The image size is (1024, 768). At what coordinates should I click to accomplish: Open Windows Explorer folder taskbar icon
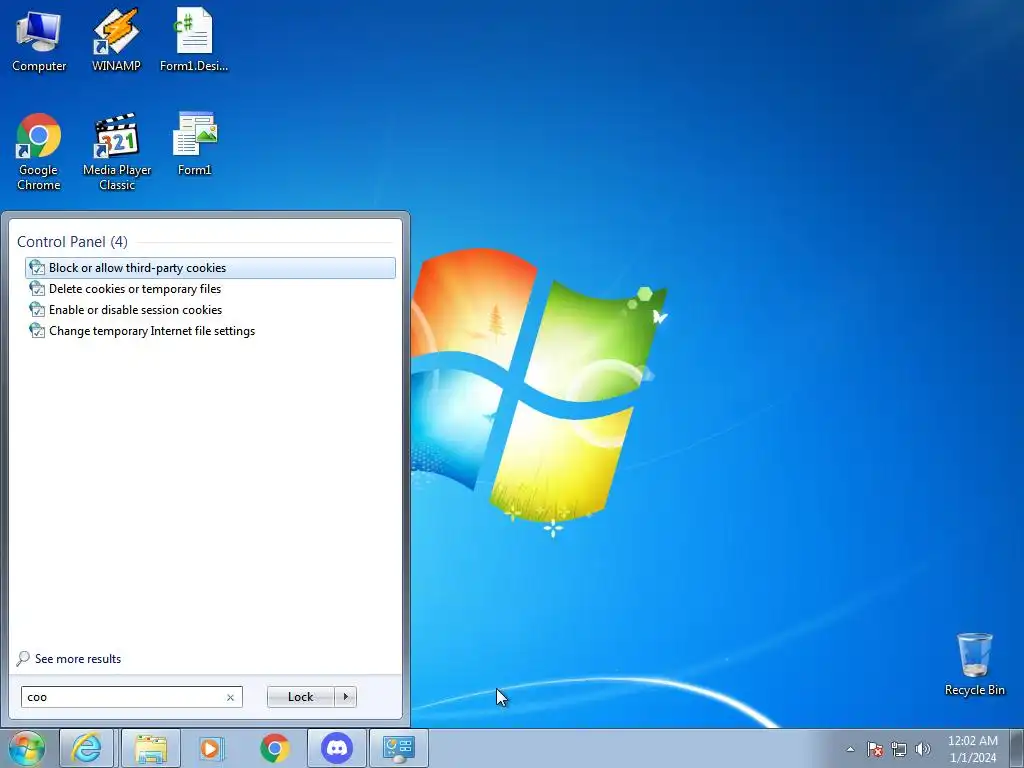[x=151, y=748]
